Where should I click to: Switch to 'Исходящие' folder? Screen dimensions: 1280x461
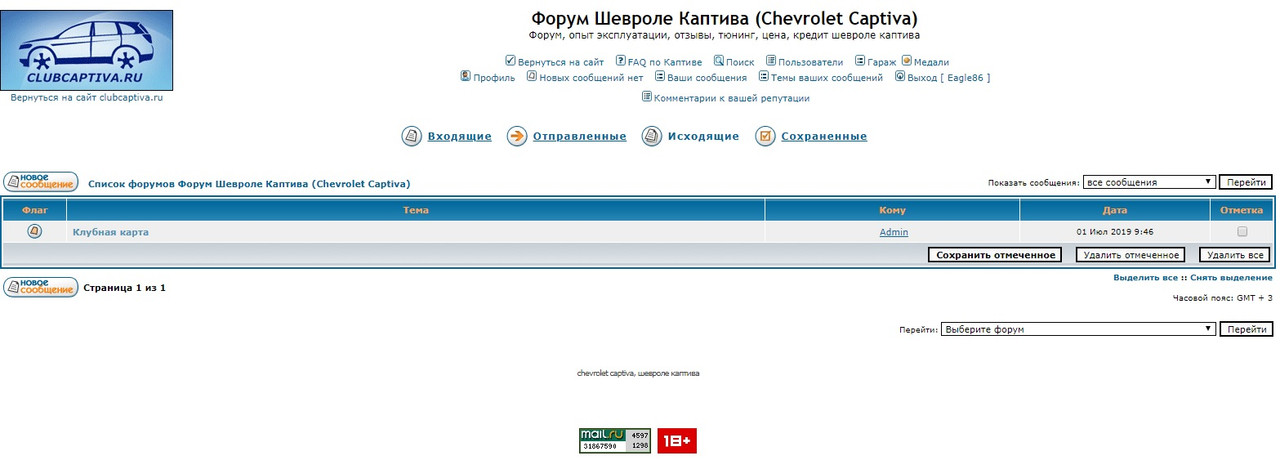point(704,137)
